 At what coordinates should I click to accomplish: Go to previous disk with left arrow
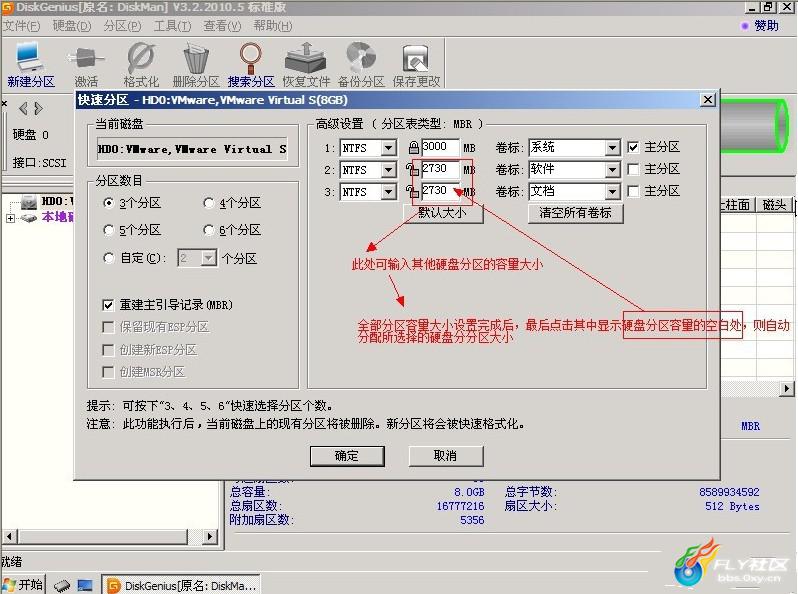pos(23,108)
